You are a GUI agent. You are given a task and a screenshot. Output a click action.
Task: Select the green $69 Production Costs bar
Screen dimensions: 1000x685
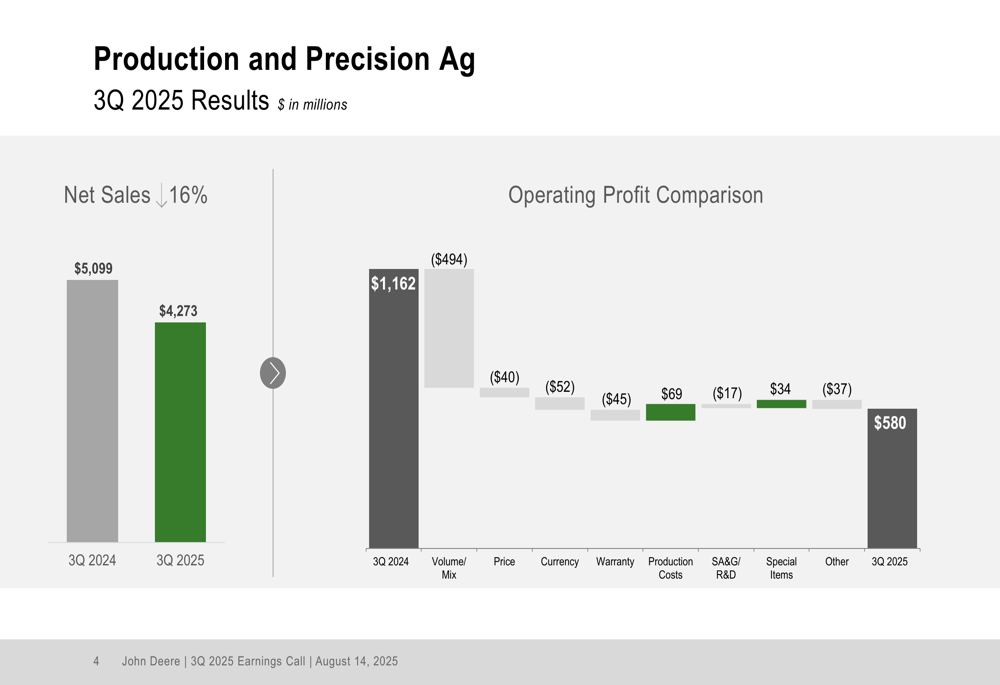(x=670, y=412)
